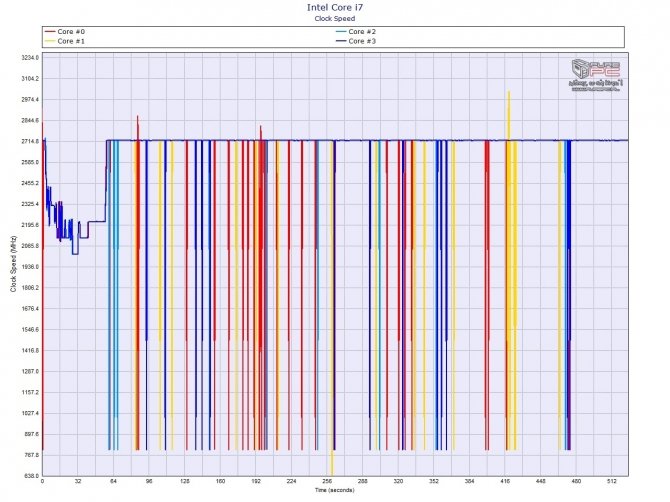Click the Intel Core i7 chart title

pyautogui.click(x=335, y=7)
